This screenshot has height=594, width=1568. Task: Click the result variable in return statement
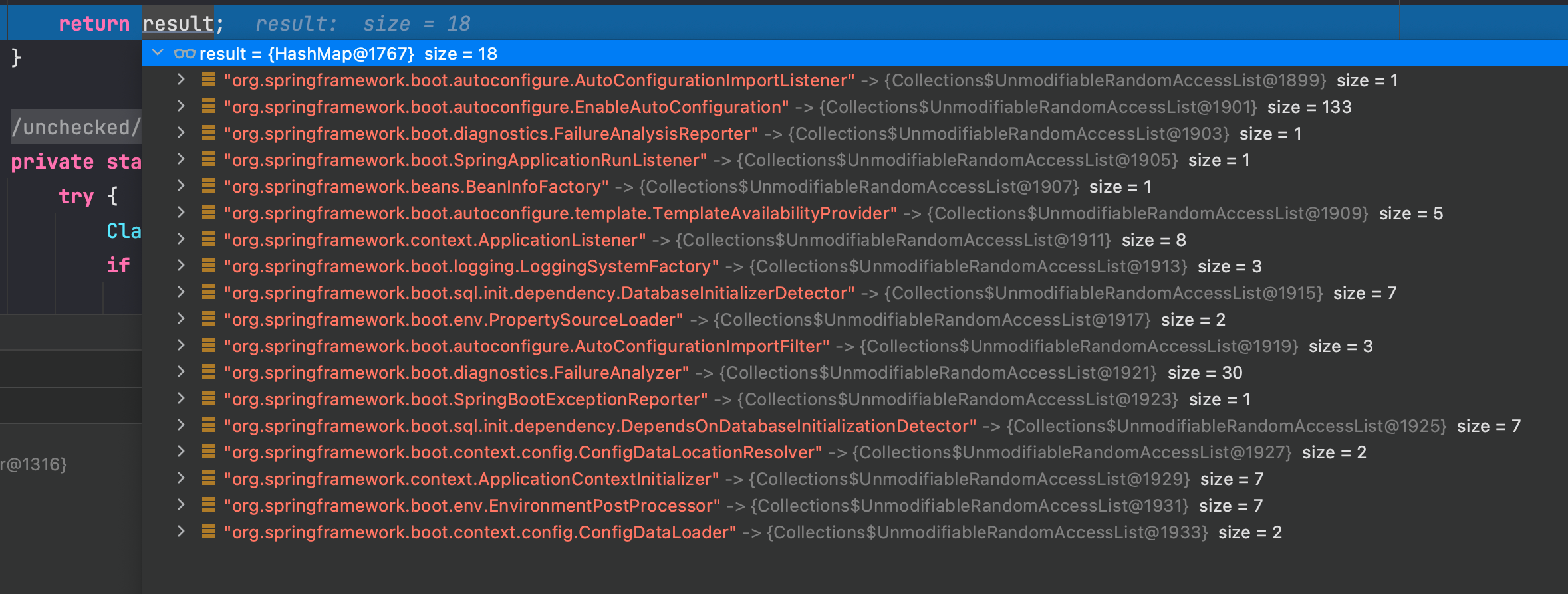pos(178,24)
